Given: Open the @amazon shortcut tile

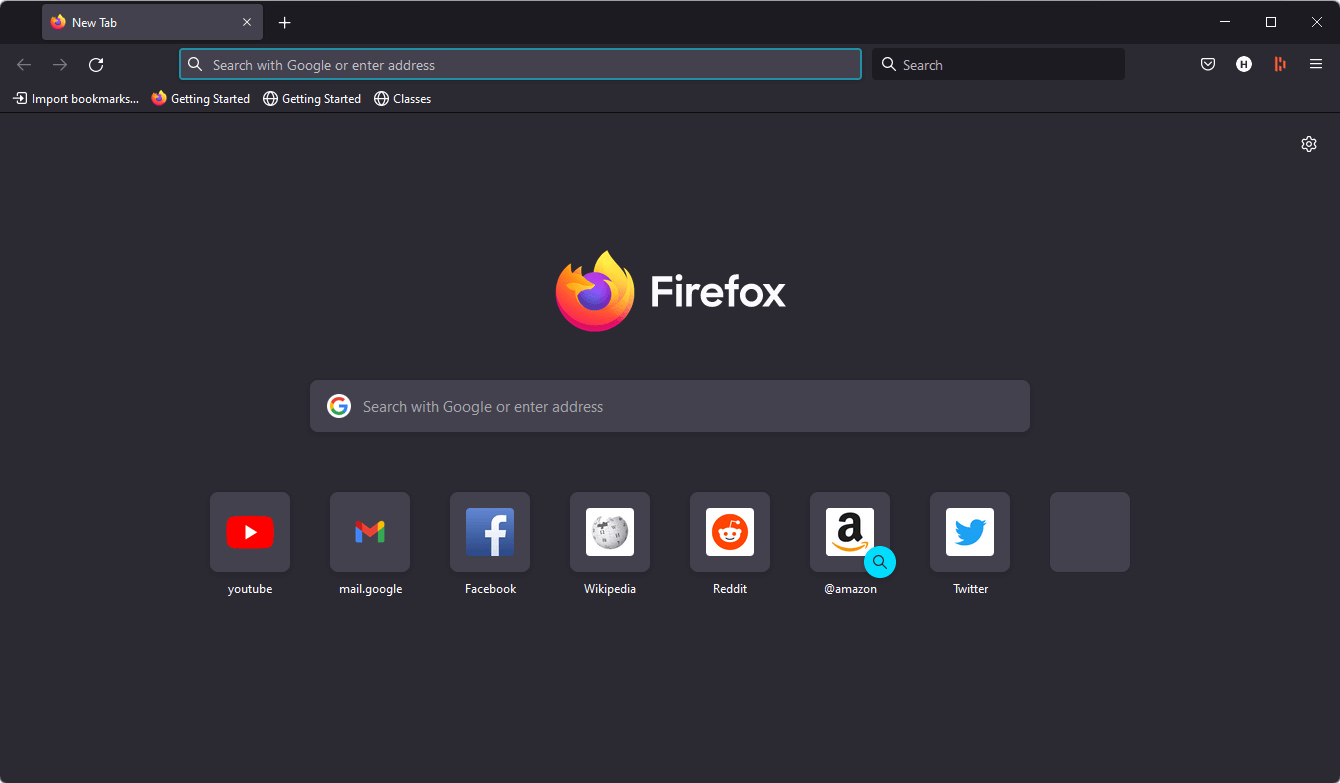Looking at the screenshot, I should pyautogui.click(x=850, y=532).
